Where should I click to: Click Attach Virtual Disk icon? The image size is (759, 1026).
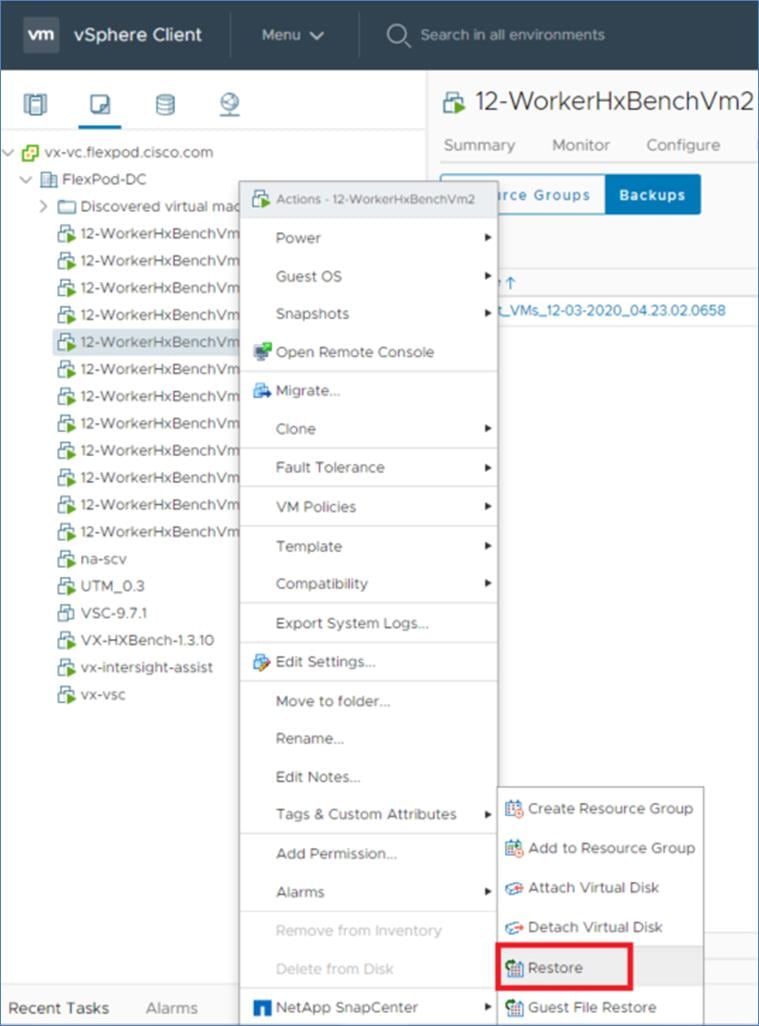tap(514, 888)
